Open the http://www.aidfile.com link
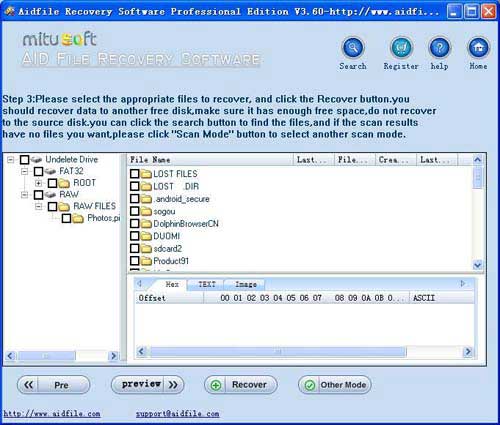The width and height of the screenshot is (500, 425). coord(52,414)
